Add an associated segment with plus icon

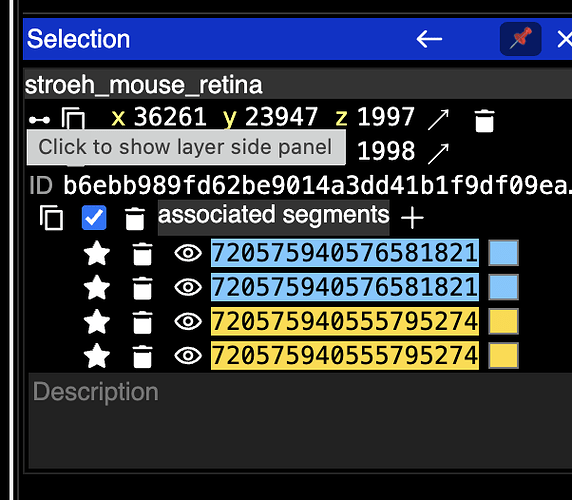(412, 218)
